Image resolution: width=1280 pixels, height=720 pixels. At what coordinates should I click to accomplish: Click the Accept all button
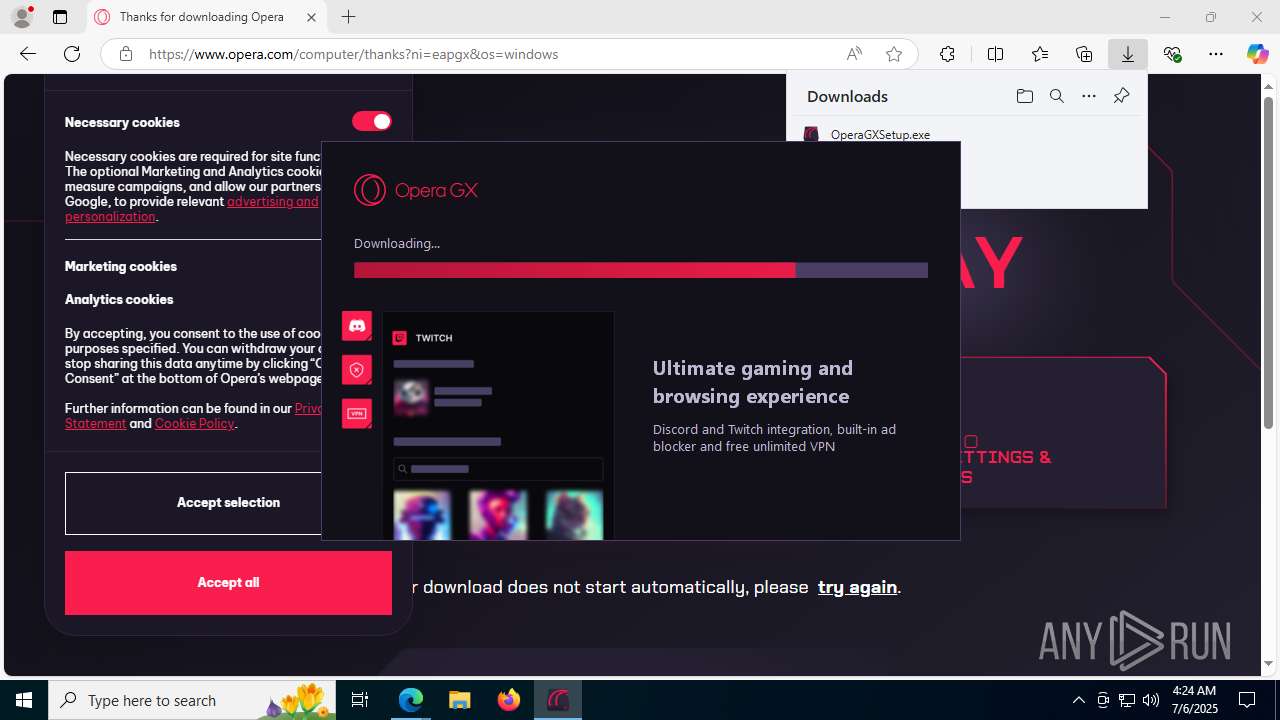coord(228,583)
